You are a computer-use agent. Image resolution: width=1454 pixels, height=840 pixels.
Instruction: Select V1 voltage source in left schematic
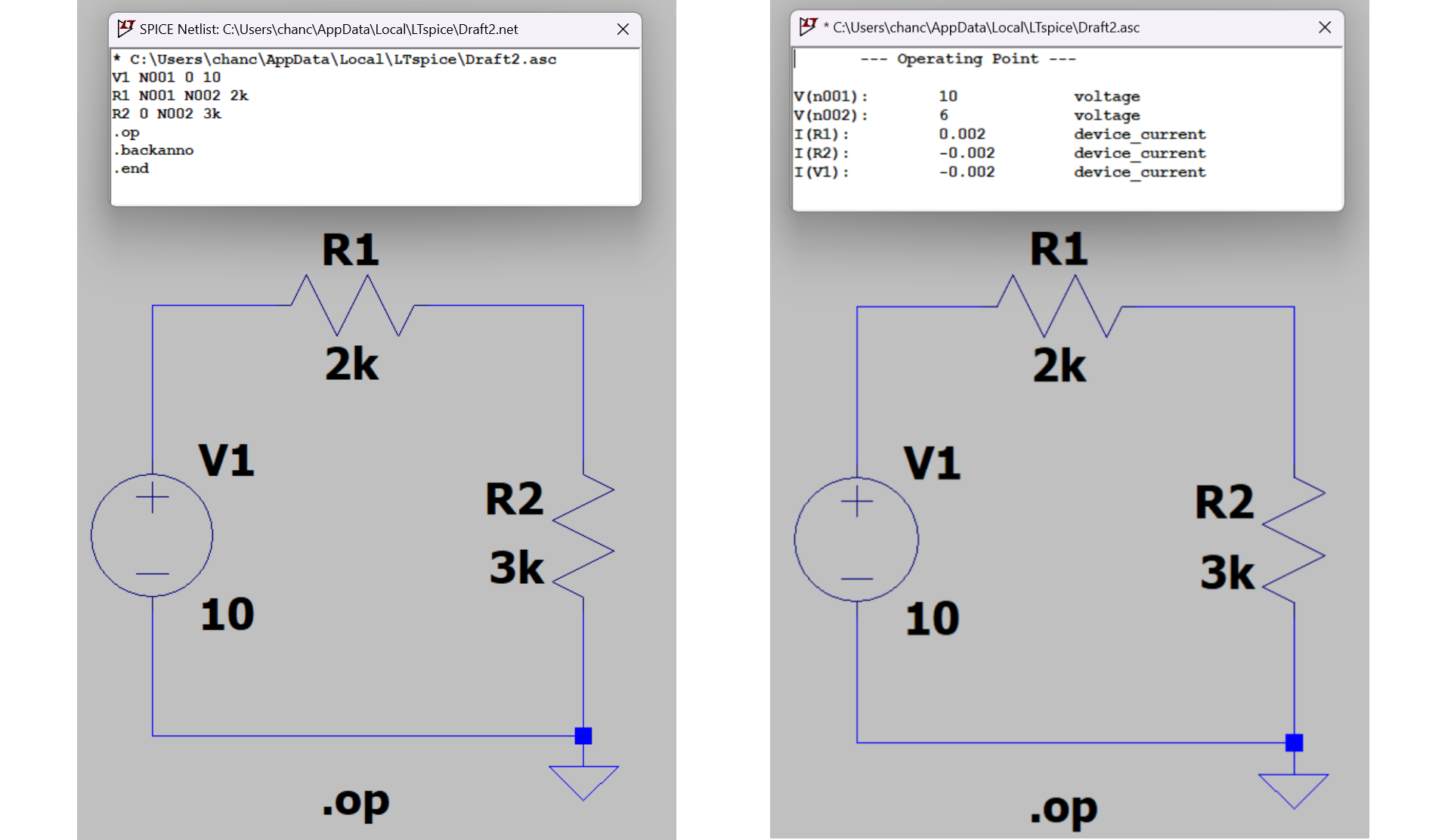[x=152, y=536]
